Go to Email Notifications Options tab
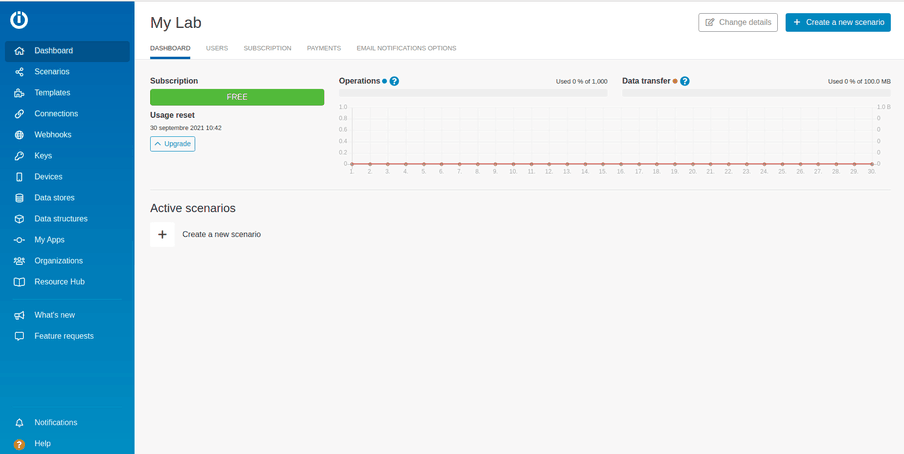The height and width of the screenshot is (454, 904). pyautogui.click(x=406, y=48)
